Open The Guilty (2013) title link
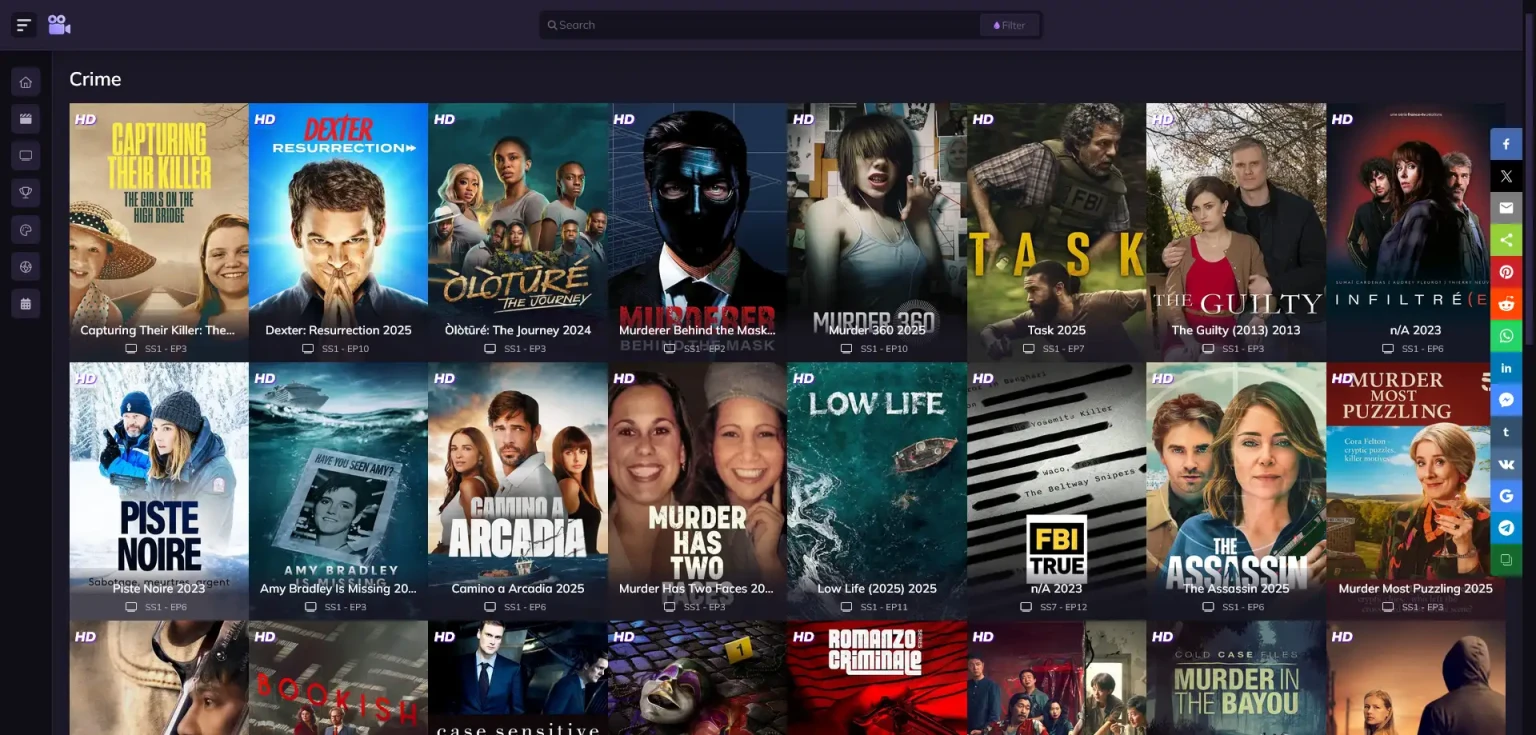This screenshot has height=735, width=1536. click(x=1236, y=330)
